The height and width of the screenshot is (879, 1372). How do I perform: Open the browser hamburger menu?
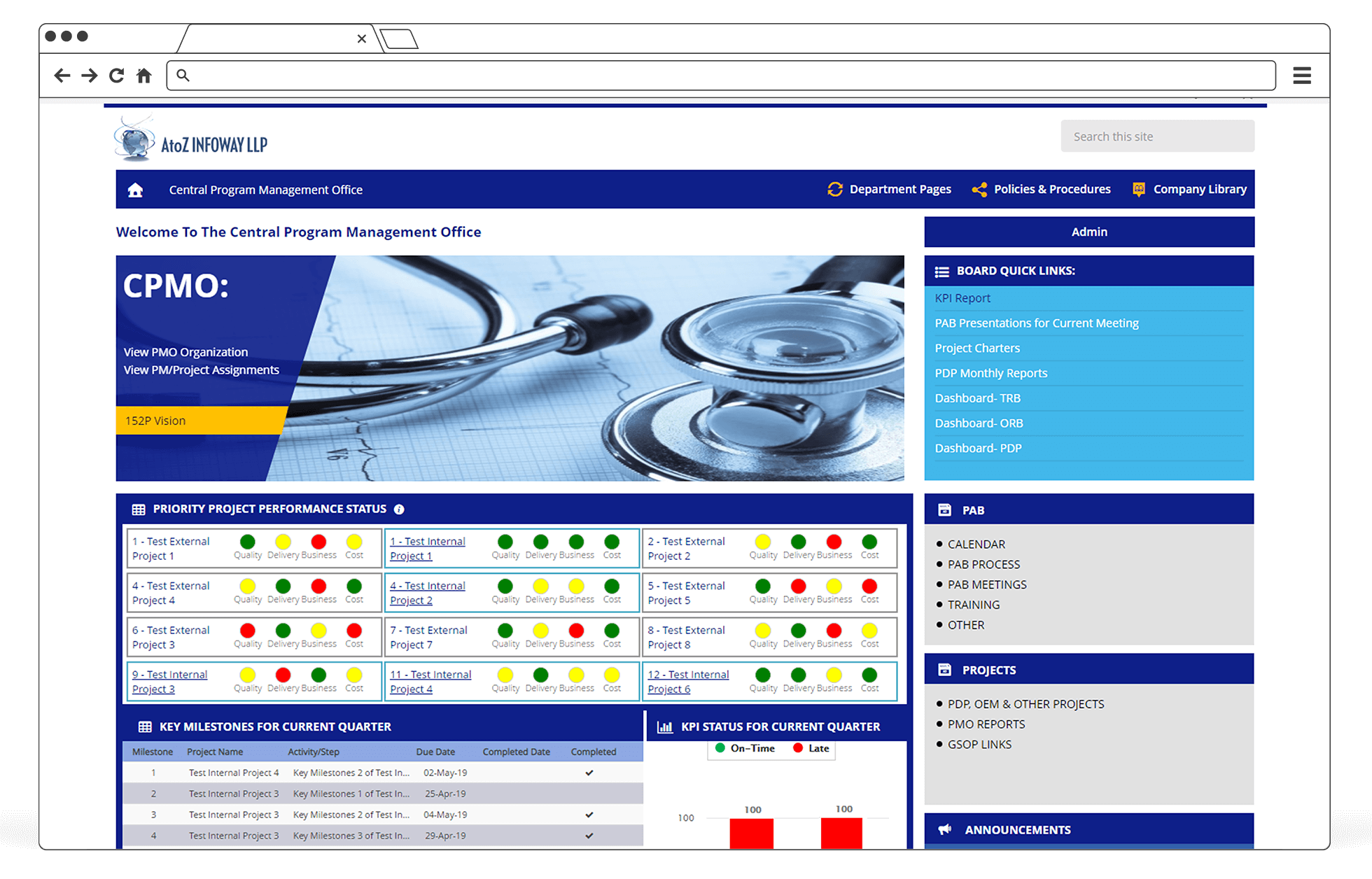pos(1301,75)
